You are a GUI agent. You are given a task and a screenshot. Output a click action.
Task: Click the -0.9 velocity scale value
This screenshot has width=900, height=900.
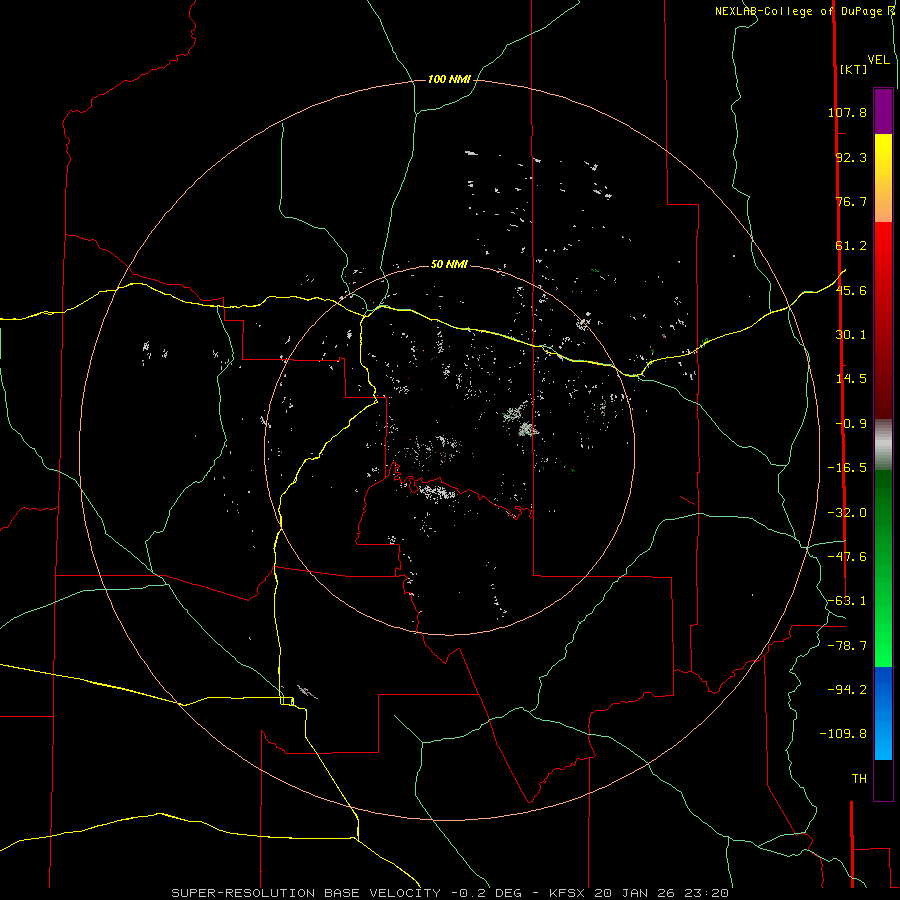(x=851, y=424)
